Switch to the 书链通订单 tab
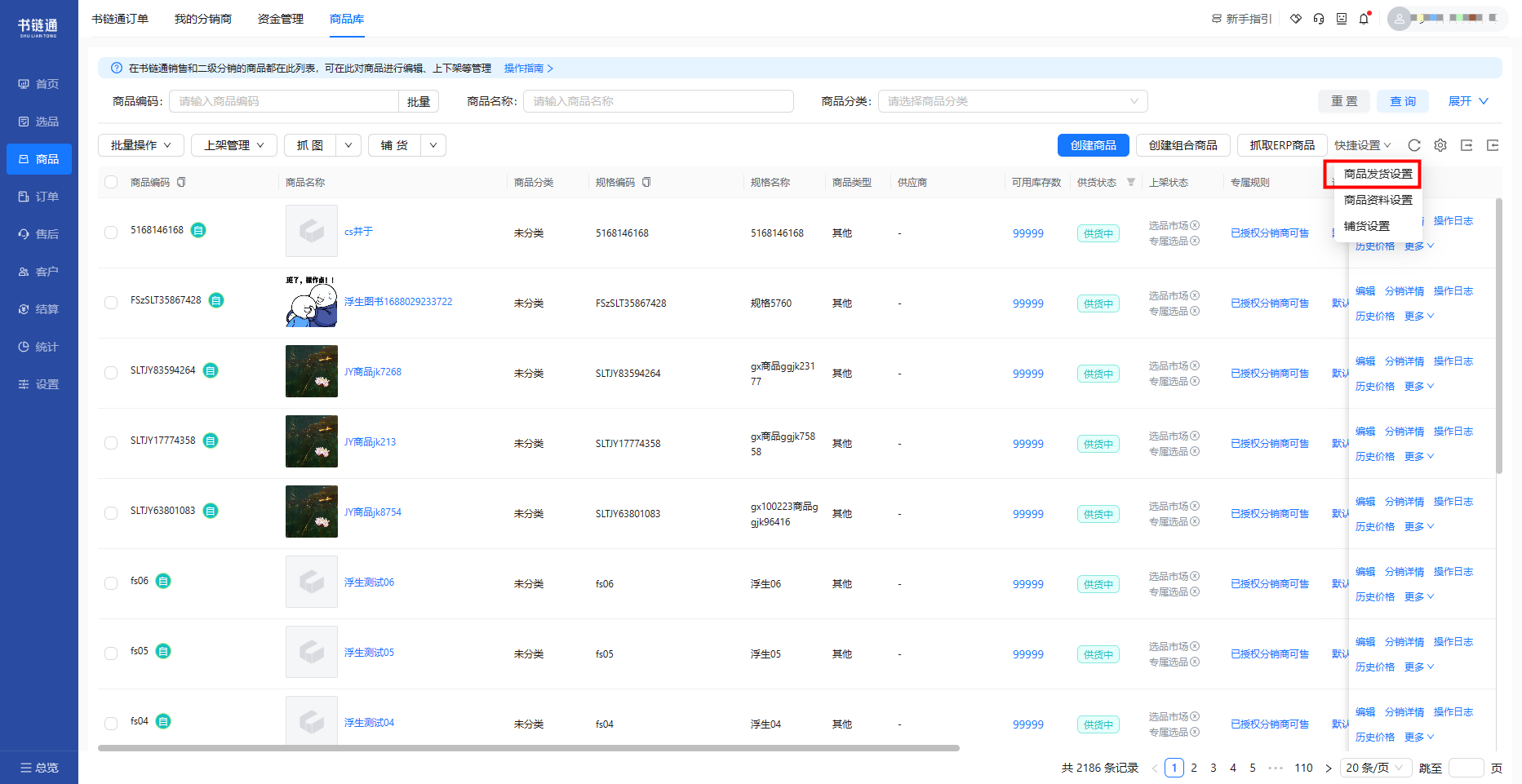This screenshot has width=1522, height=784. pyautogui.click(x=120, y=19)
